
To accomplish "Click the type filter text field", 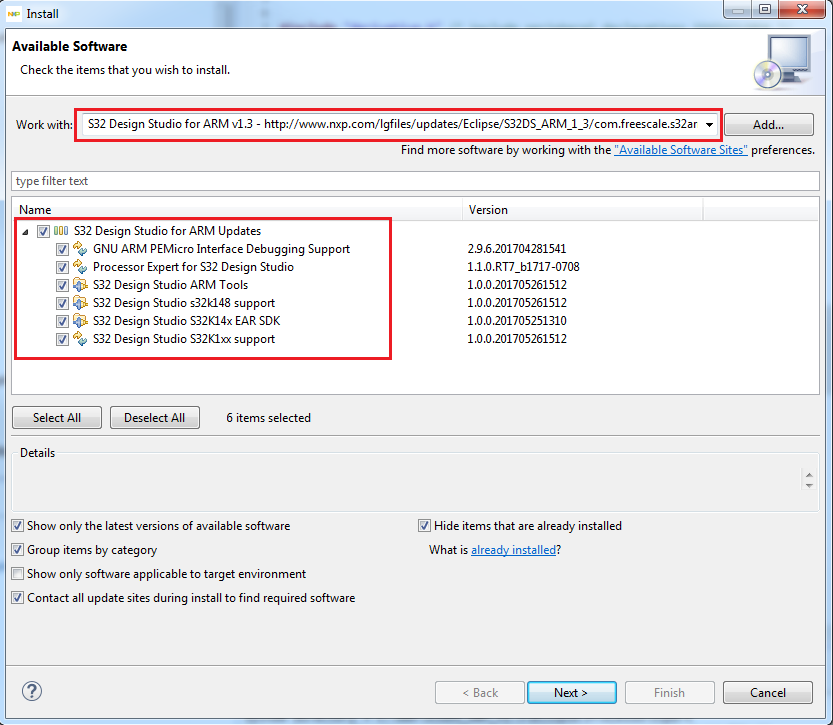I will tap(415, 181).
